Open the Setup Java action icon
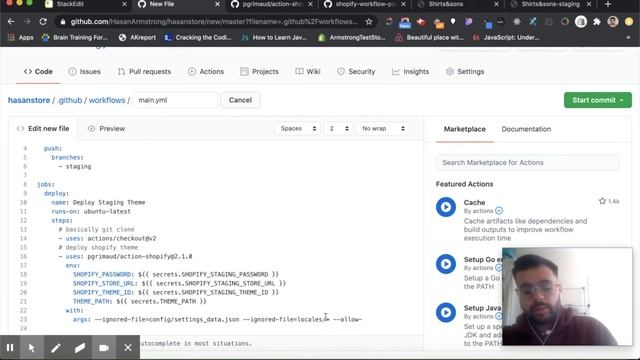 coord(446,313)
